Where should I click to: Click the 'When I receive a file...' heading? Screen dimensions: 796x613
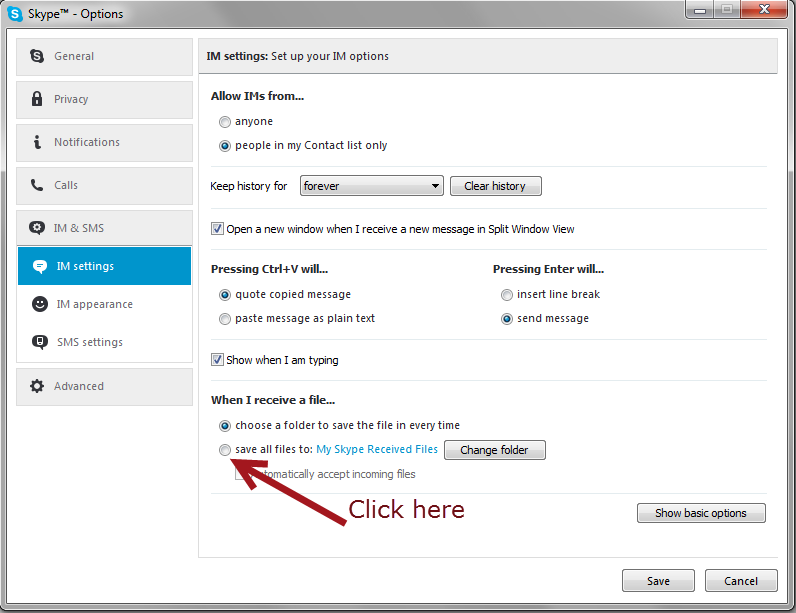[273, 400]
